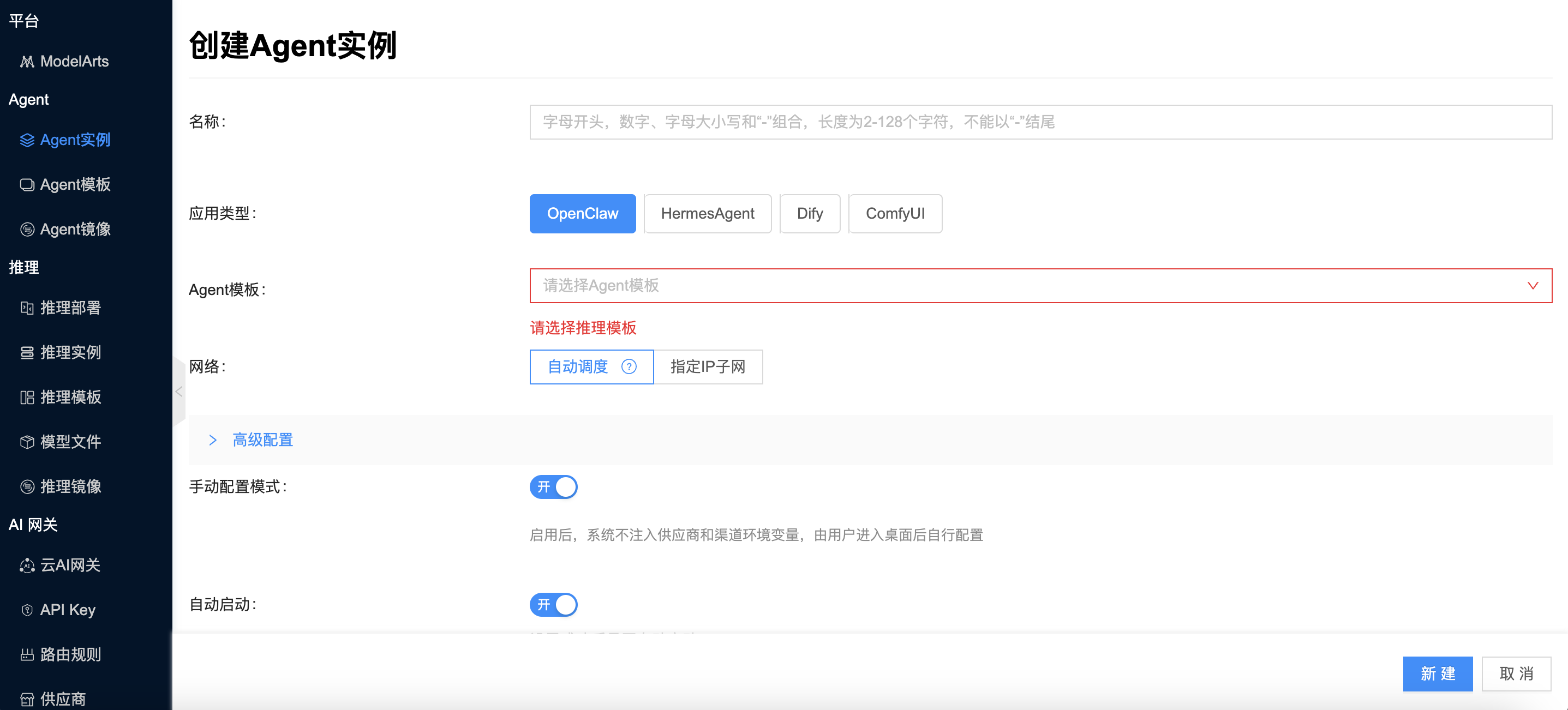Image resolution: width=1568 pixels, height=710 pixels.
Task: Click the 模型文件 cube icon
Action: (27, 442)
